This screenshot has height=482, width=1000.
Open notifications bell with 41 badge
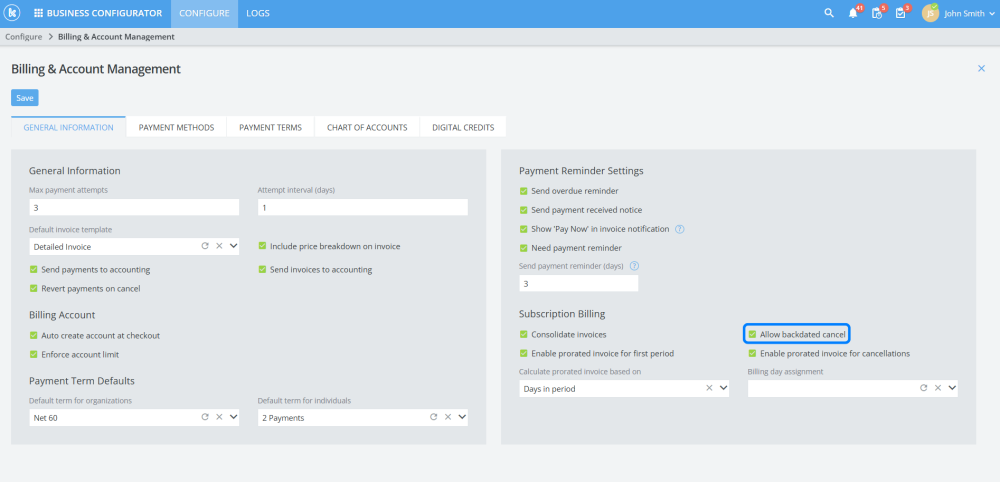[853, 13]
